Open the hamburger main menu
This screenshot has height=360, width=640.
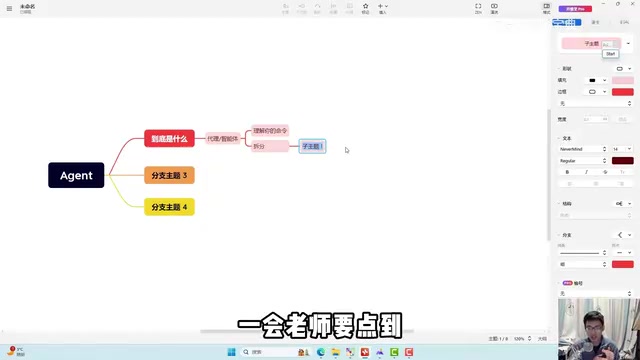coord(9,8)
